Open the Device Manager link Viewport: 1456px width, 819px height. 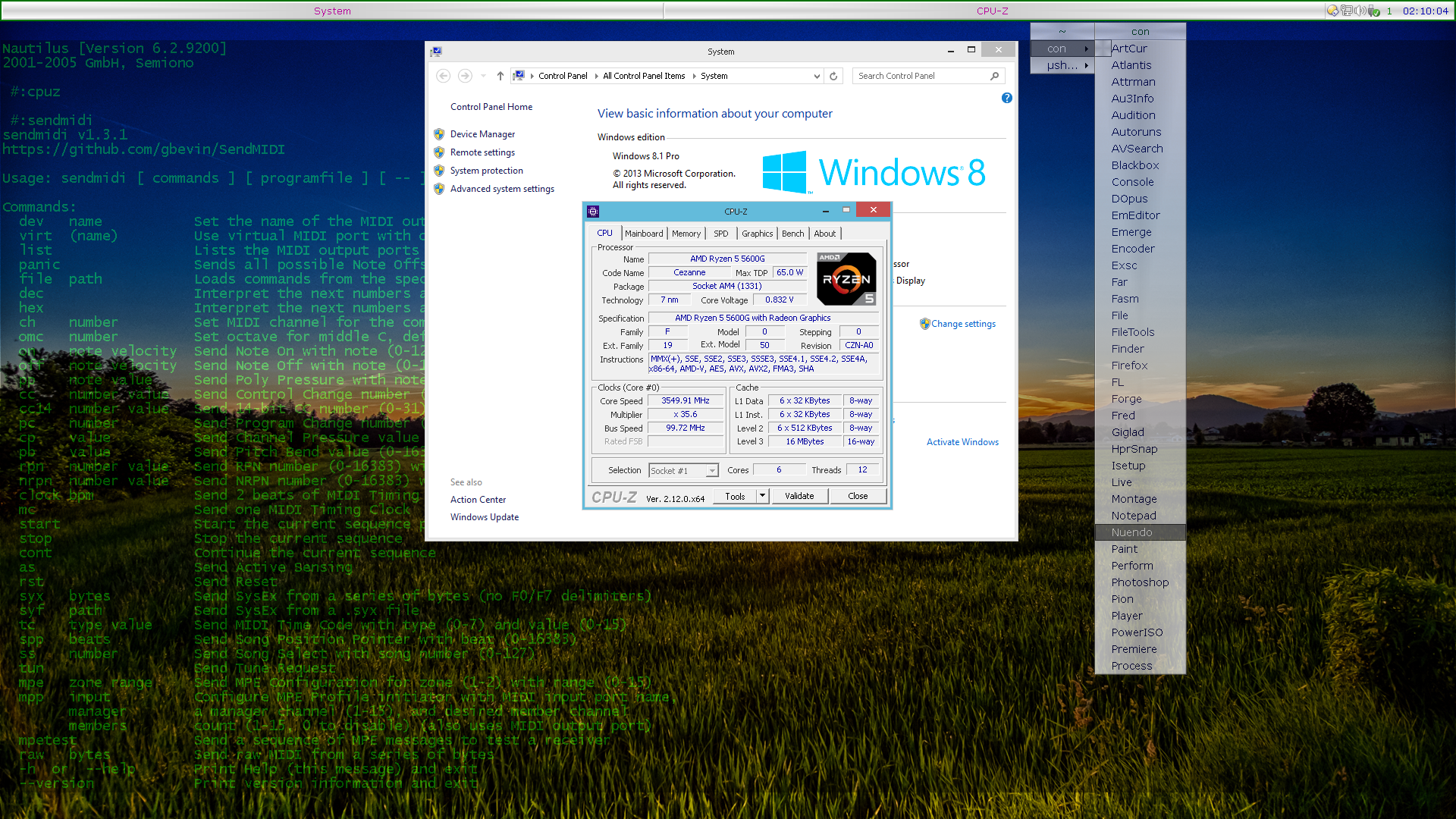[482, 134]
